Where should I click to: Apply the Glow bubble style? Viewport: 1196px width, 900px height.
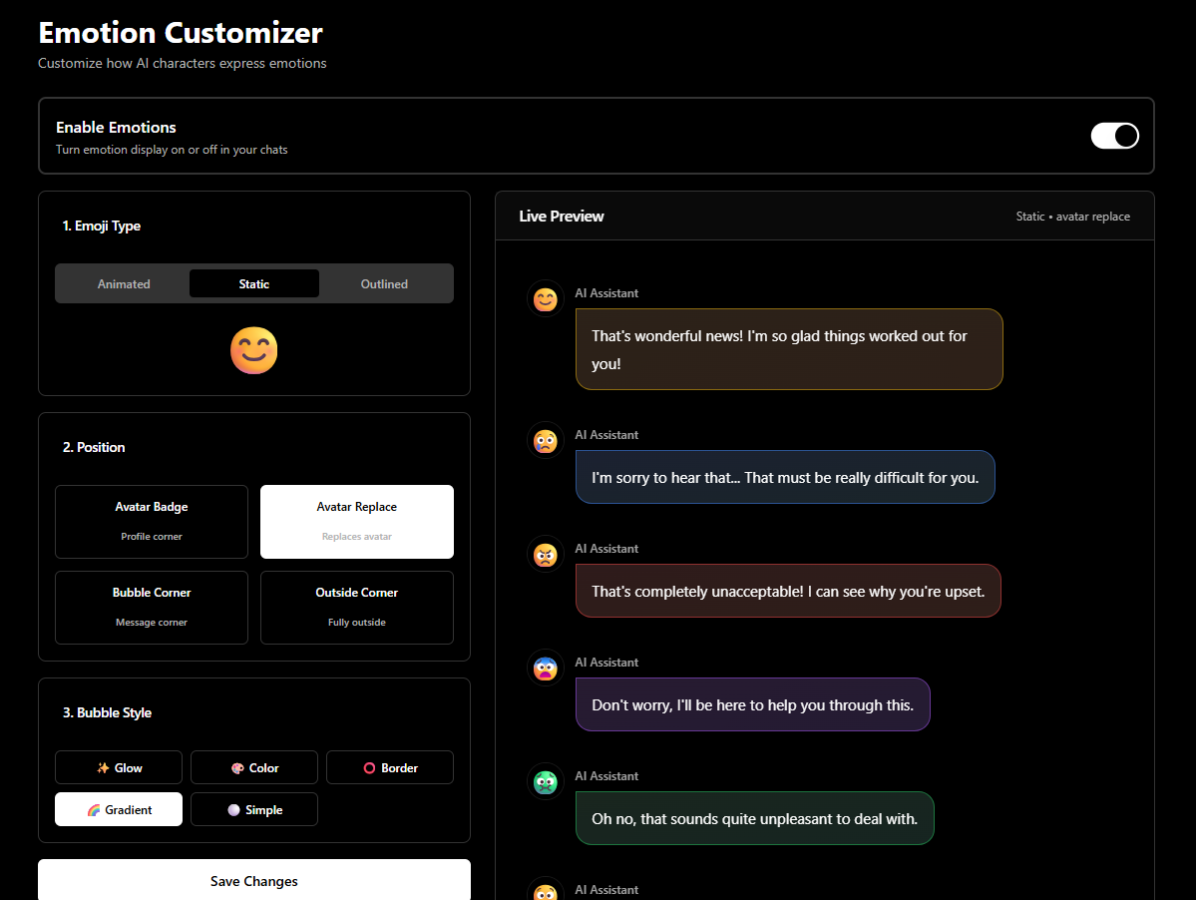point(119,768)
